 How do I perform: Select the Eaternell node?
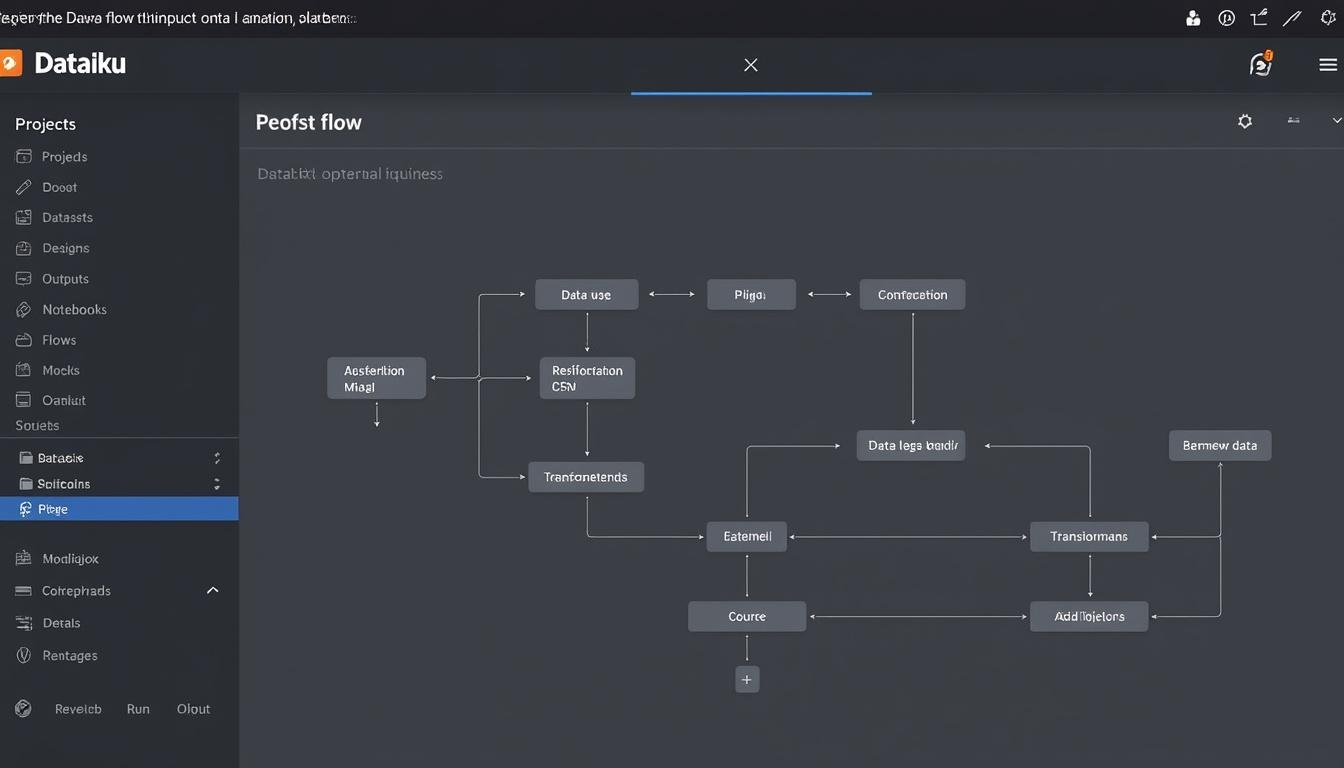point(747,536)
